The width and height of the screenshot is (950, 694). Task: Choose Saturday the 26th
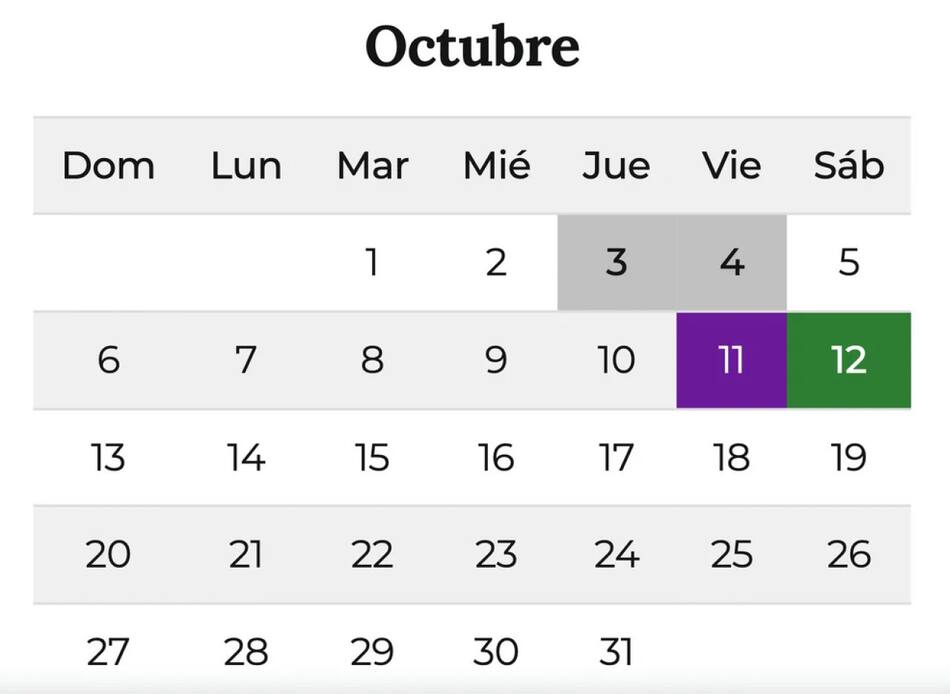(848, 554)
